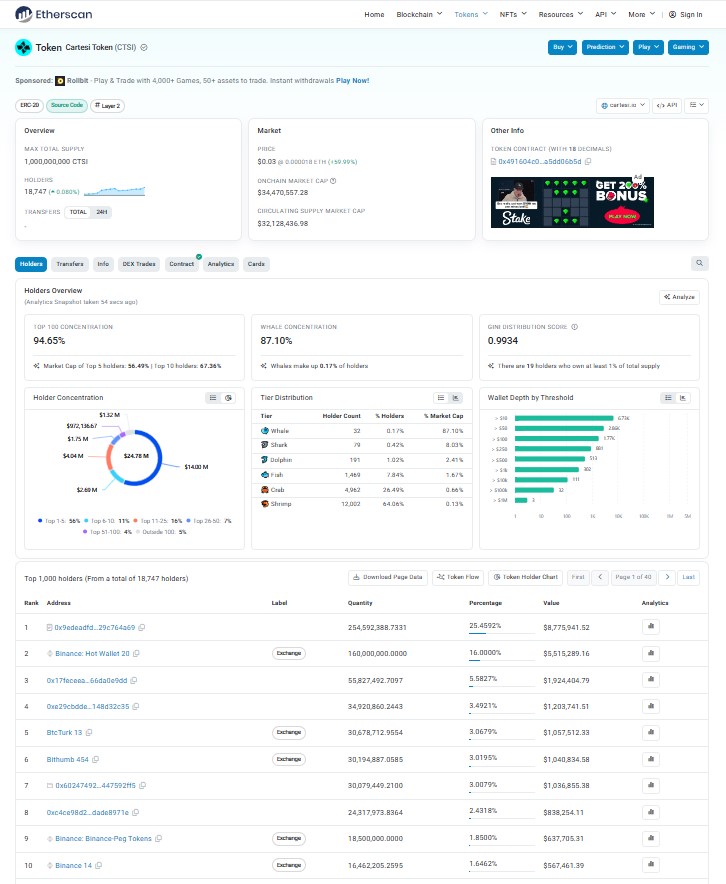726x884 pixels.
Task: Copy Bithumb 454 address
Action: point(95,759)
